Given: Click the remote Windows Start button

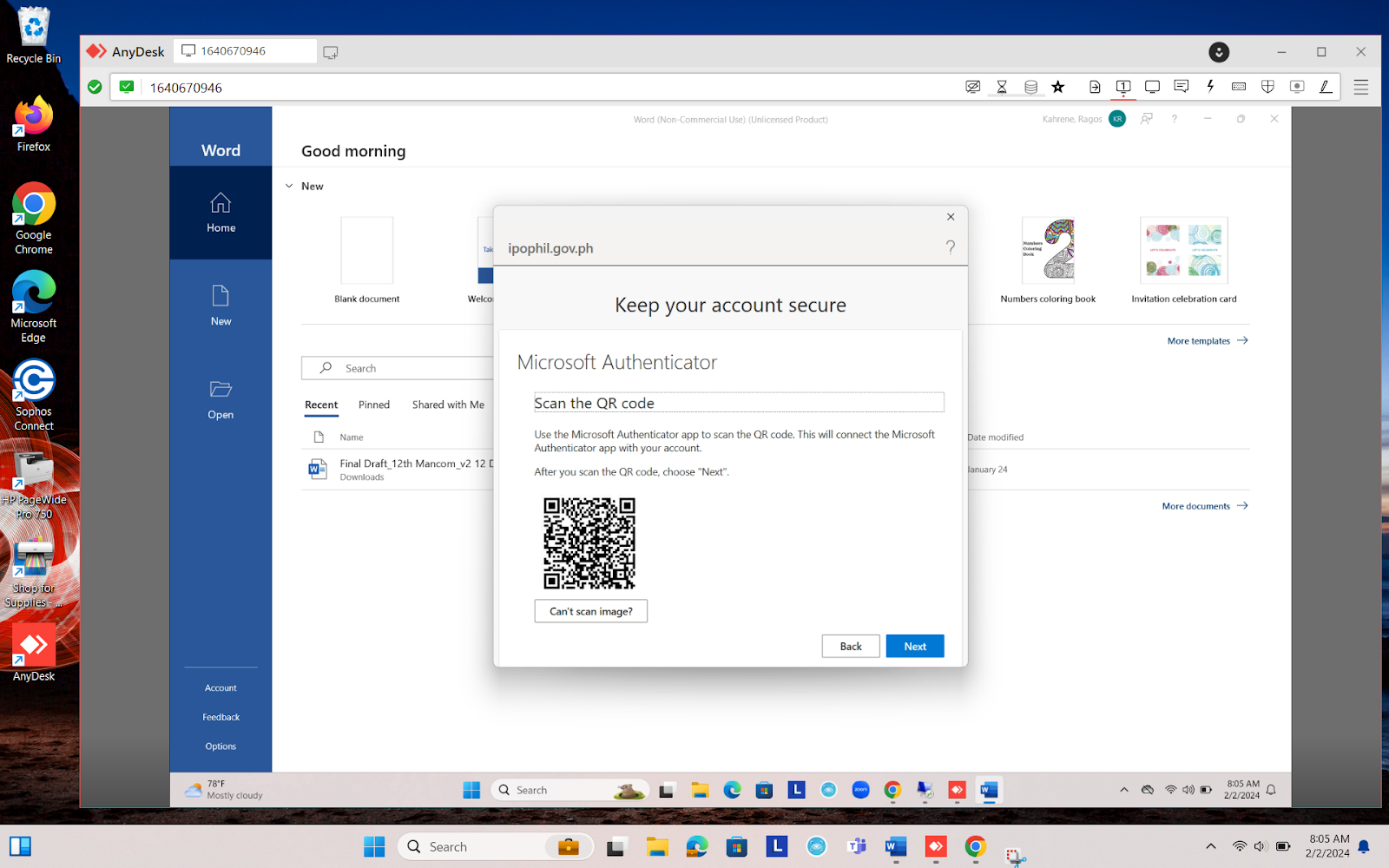Looking at the screenshot, I should pyautogui.click(x=471, y=790).
